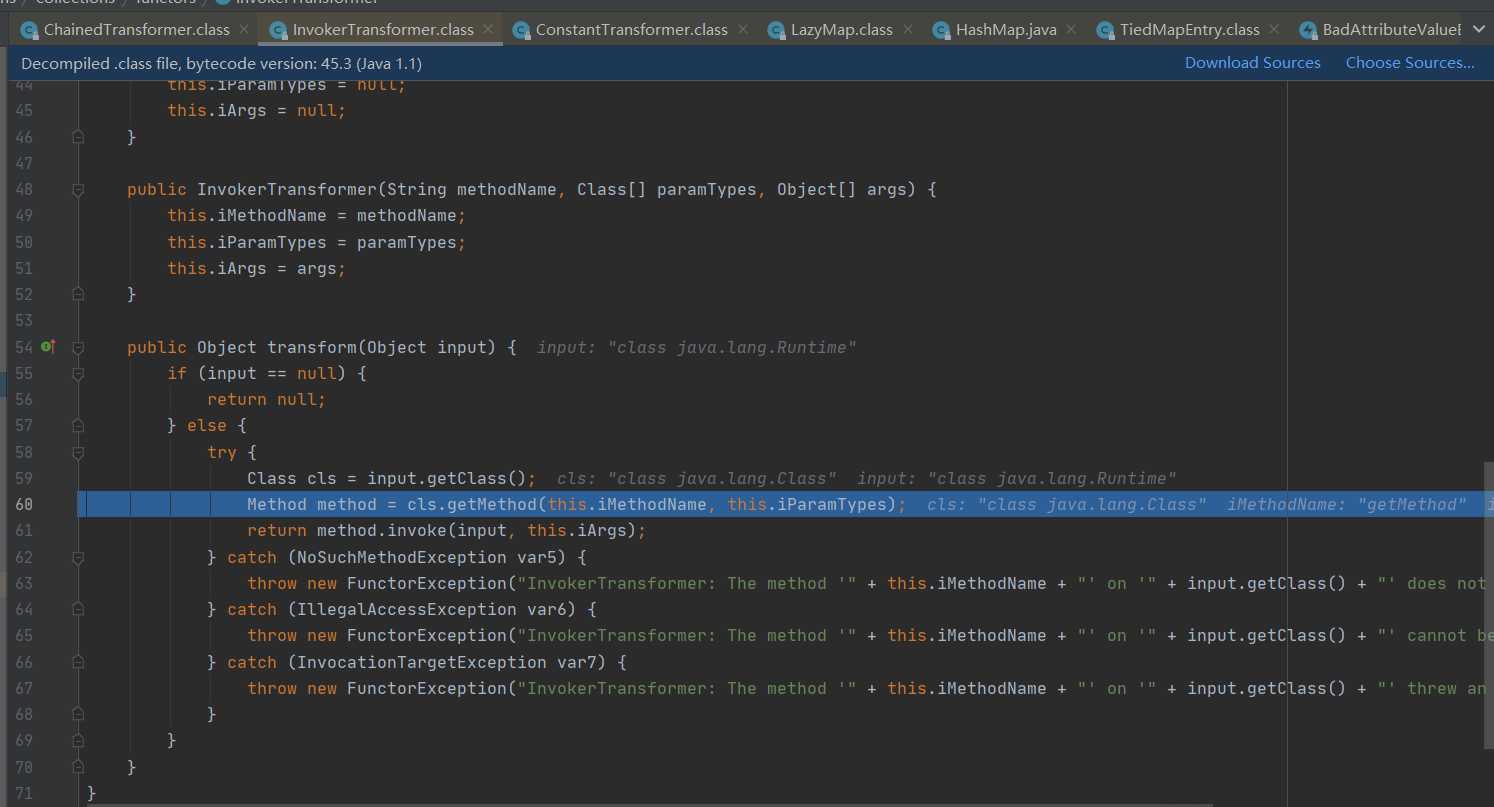
Task: Click line number 49 in the gutter
Action: pyautogui.click(x=24, y=215)
